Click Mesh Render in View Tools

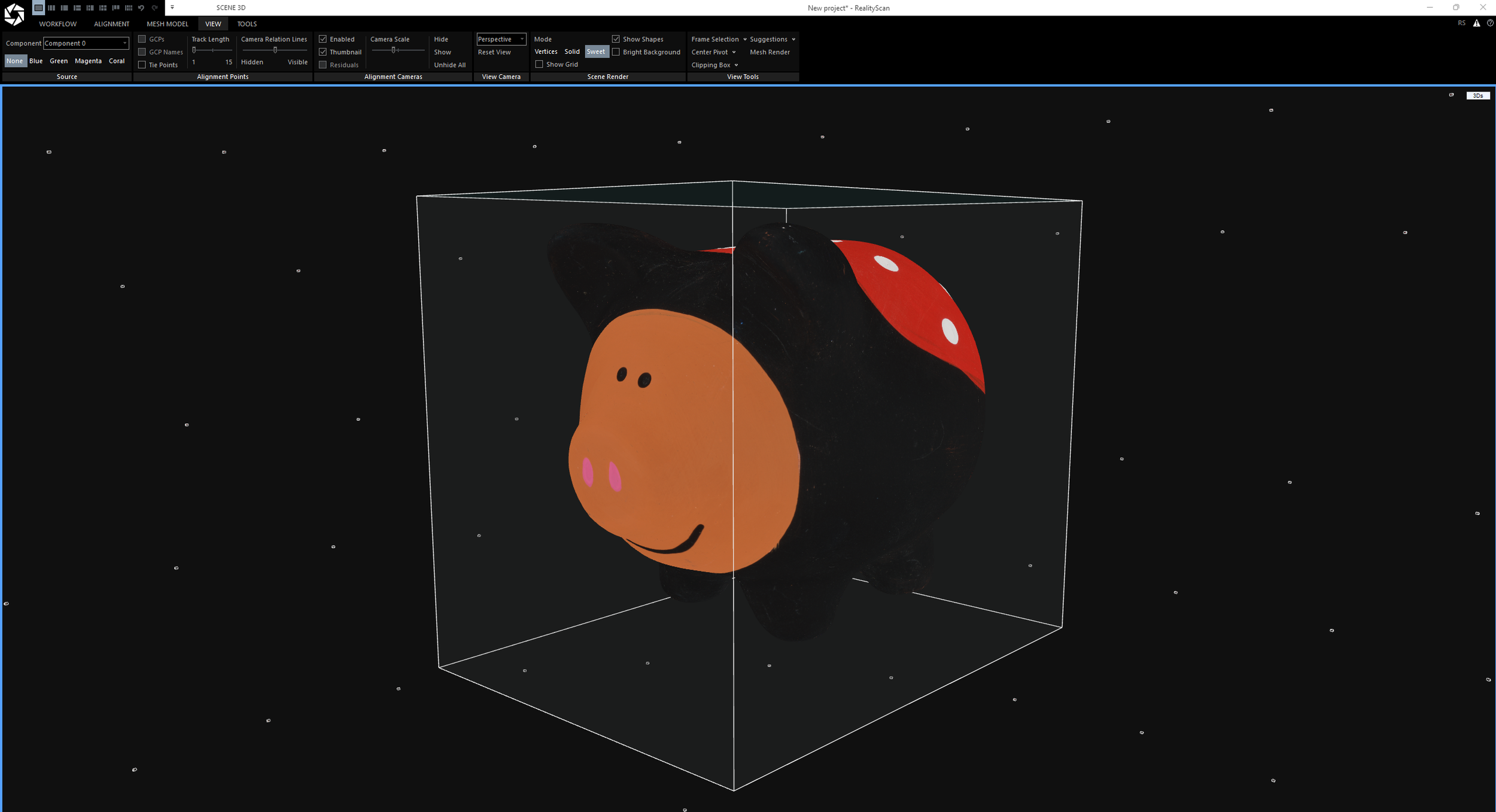(x=770, y=52)
